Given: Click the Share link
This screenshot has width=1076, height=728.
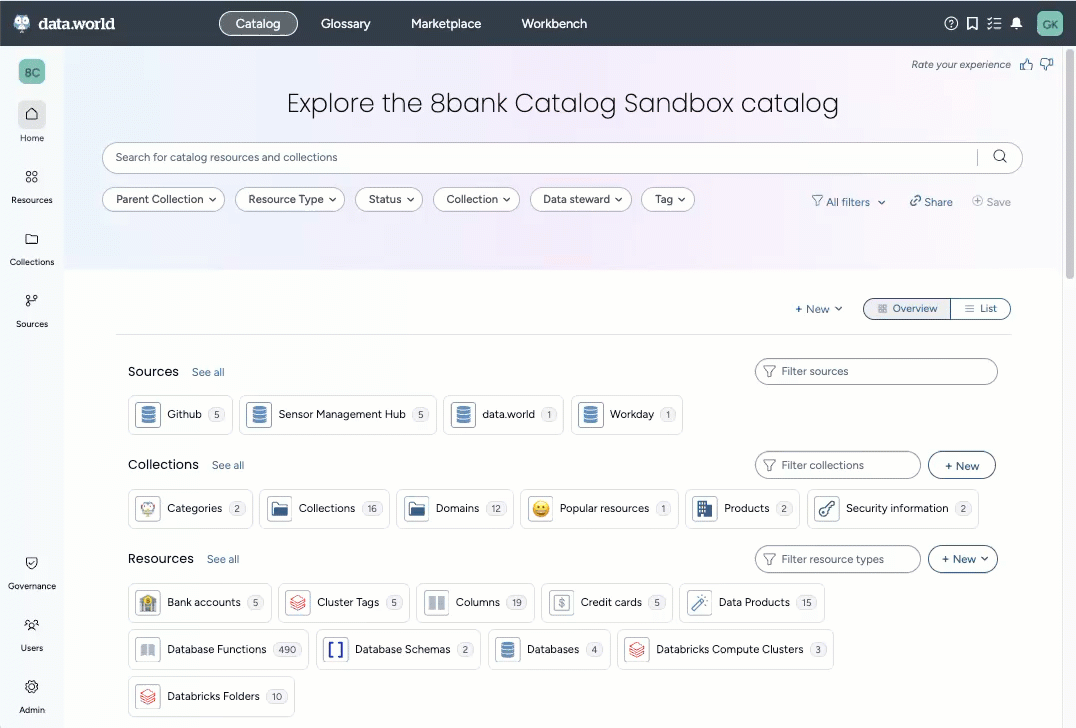Looking at the screenshot, I should pos(931,202).
